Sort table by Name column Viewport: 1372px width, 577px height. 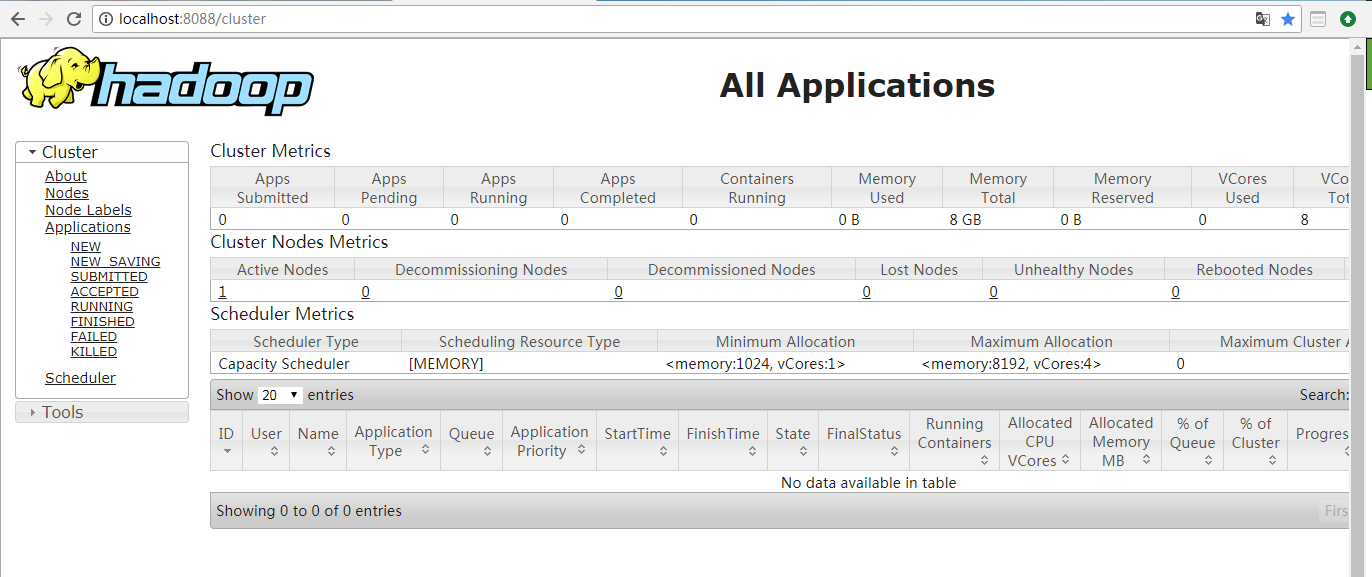pos(318,441)
